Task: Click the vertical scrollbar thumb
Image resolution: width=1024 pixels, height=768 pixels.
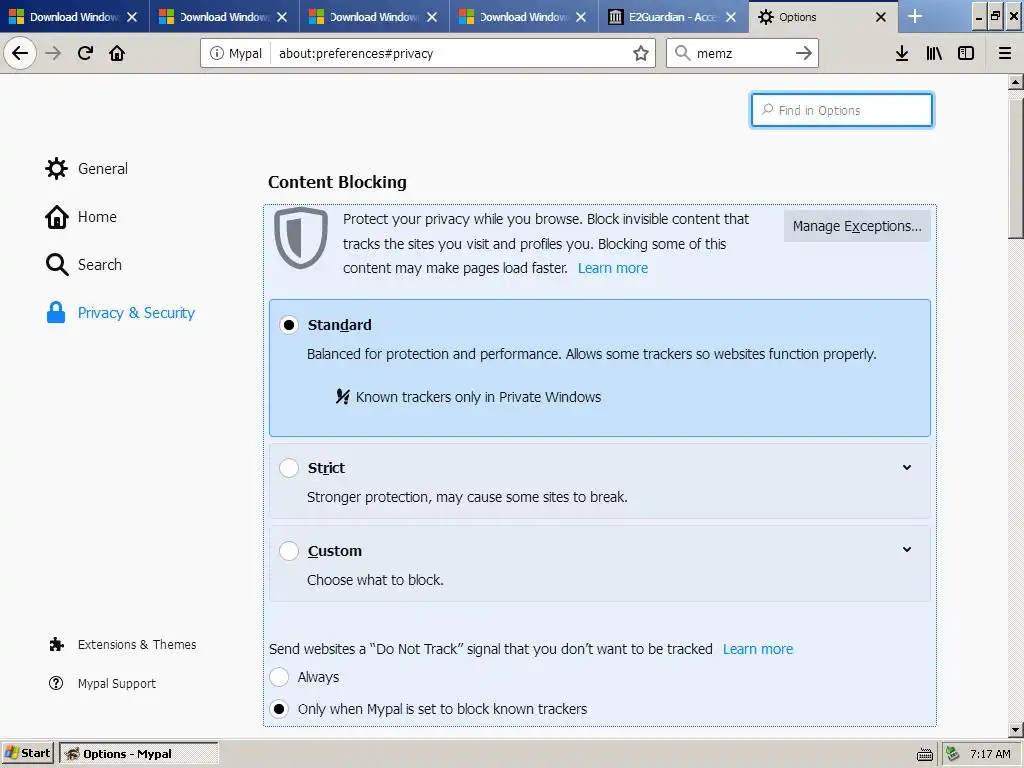Action: (1016, 169)
